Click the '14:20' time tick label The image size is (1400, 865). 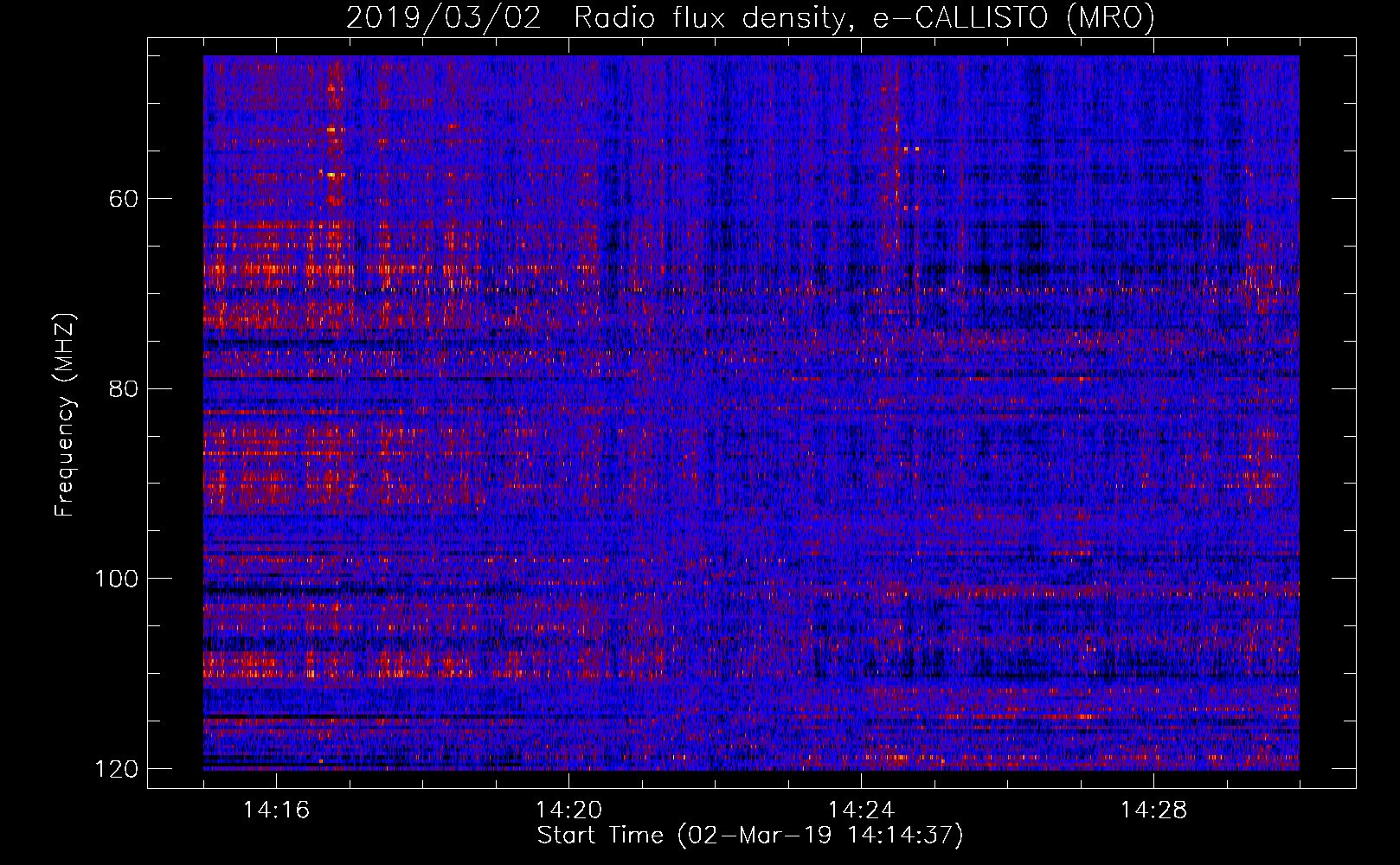click(568, 811)
